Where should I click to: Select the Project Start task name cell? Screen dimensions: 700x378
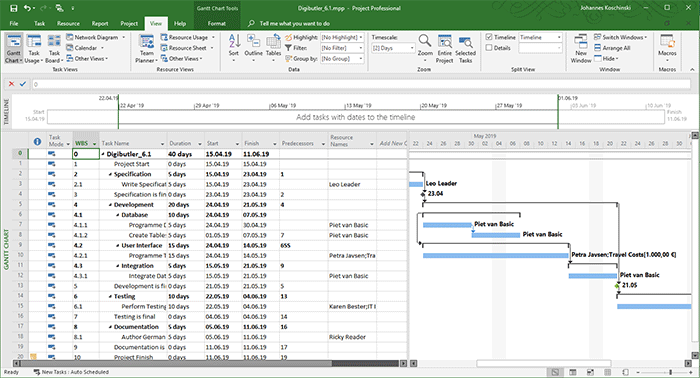click(133, 164)
